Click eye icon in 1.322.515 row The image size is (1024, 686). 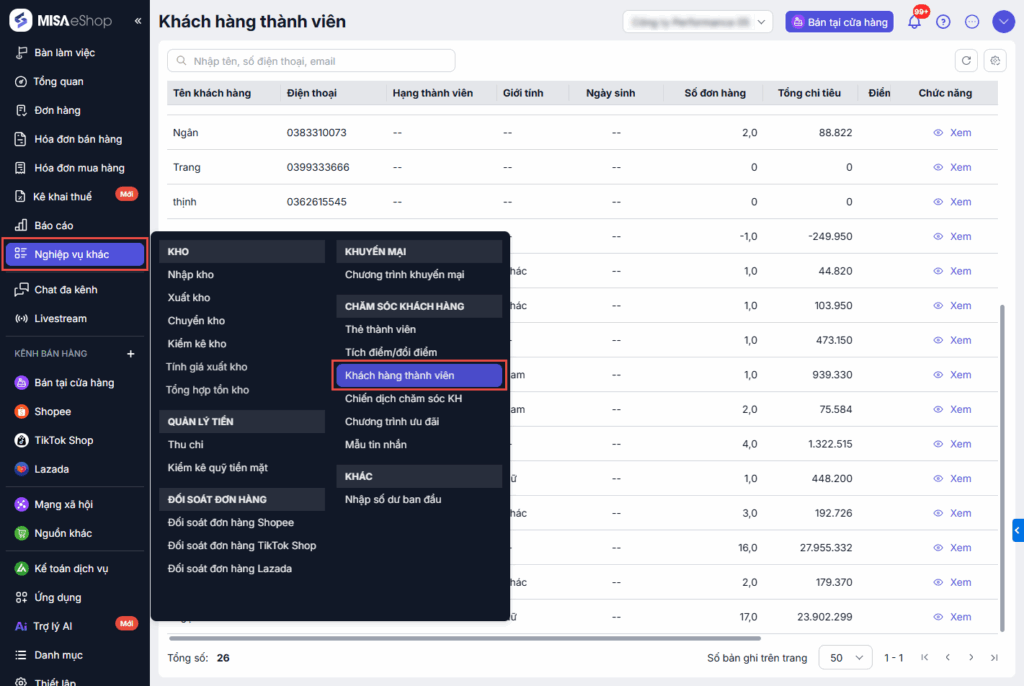coord(938,444)
